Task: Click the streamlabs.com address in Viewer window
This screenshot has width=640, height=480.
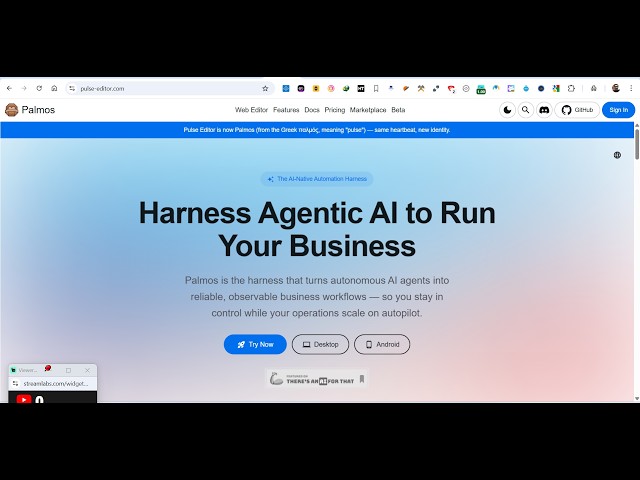Action: coord(56,384)
